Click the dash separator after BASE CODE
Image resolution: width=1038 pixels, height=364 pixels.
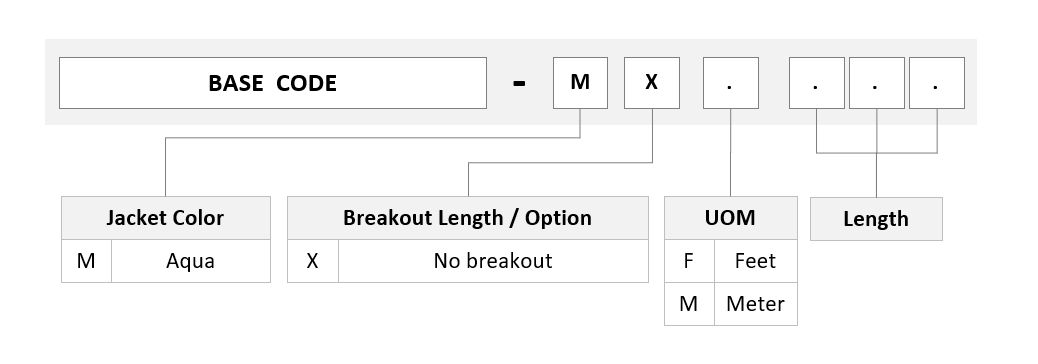(x=520, y=83)
